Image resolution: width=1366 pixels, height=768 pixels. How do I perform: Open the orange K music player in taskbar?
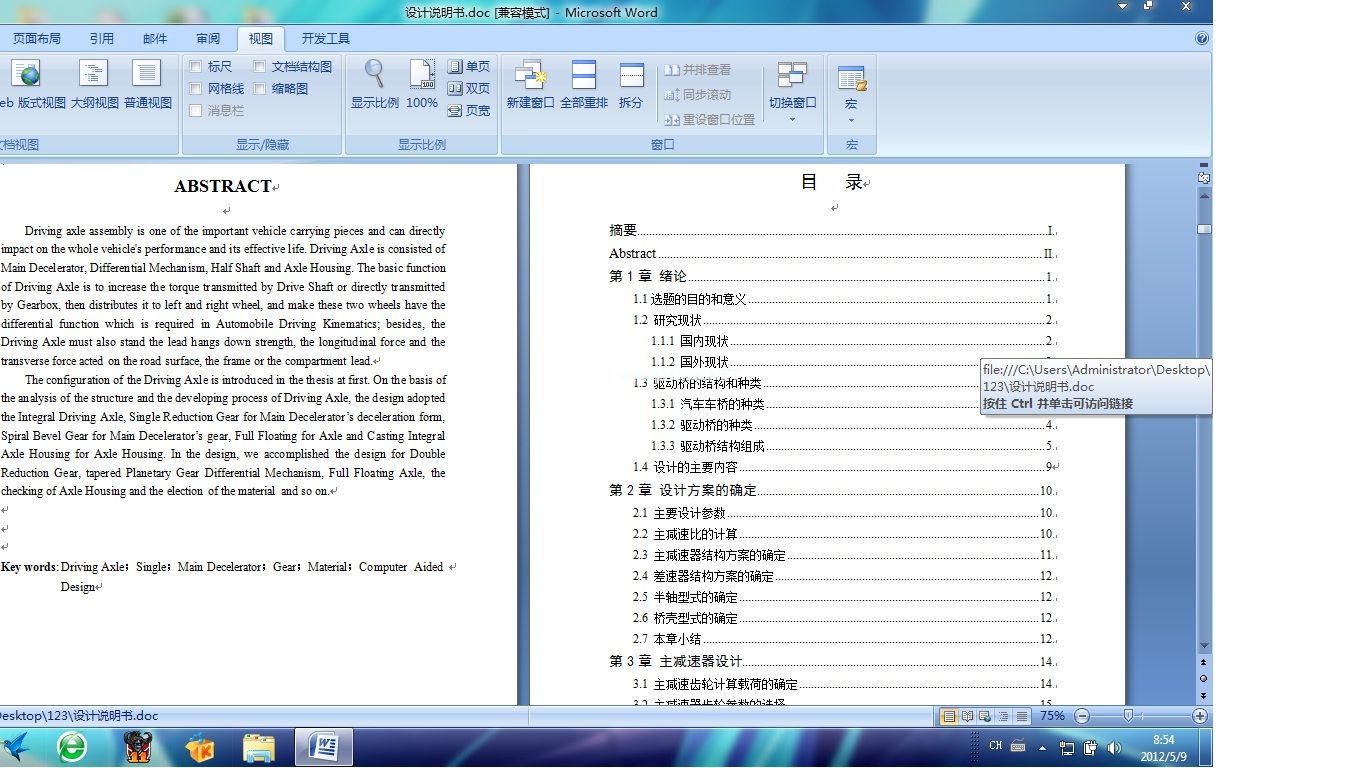coord(201,747)
